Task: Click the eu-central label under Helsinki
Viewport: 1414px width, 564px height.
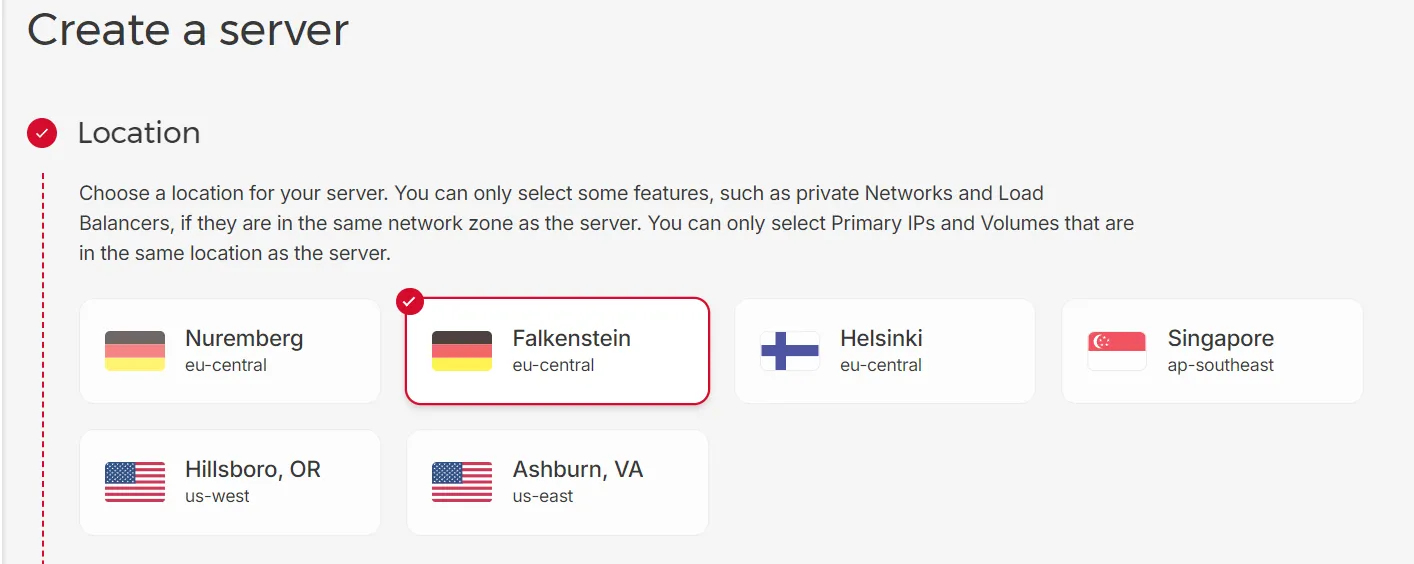Action: point(881,365)
